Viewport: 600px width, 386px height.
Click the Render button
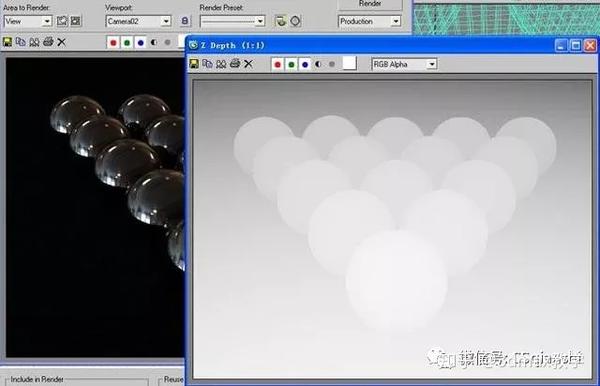(370, 4)
